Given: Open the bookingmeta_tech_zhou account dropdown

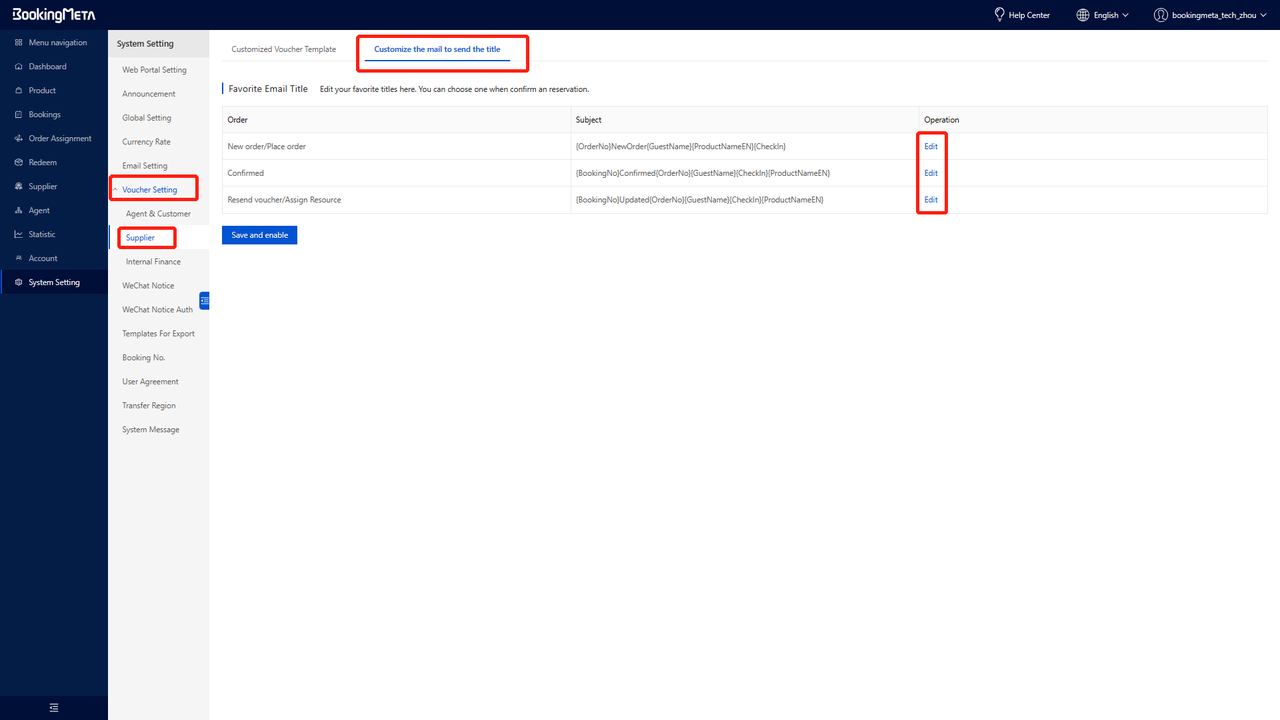Looking at the screenshot, I should pyautogui.click(x=1210, y=15).
